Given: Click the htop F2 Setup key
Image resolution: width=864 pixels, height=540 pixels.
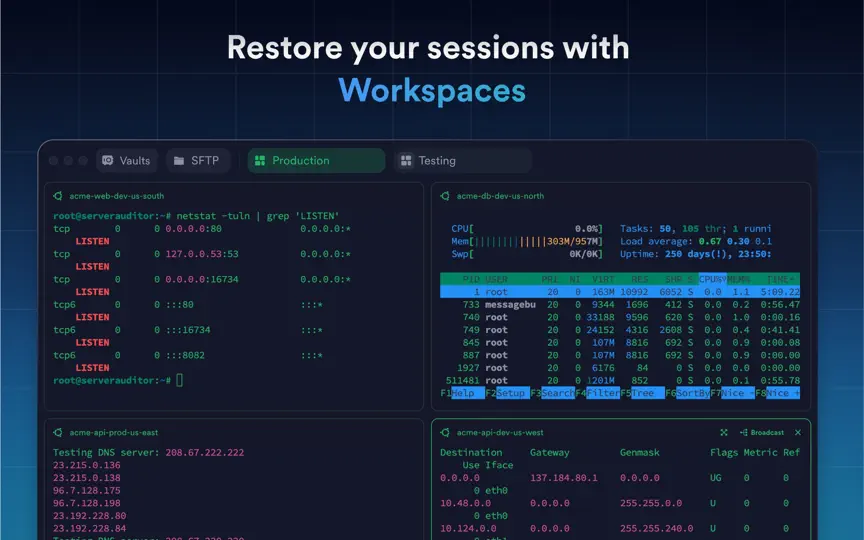Looking at the screenshot, I should (507, 393).
